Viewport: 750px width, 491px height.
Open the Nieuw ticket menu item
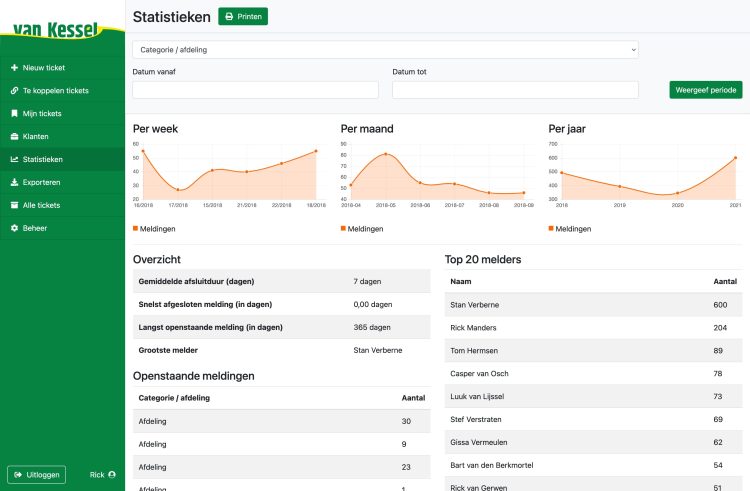pos(62,68)
